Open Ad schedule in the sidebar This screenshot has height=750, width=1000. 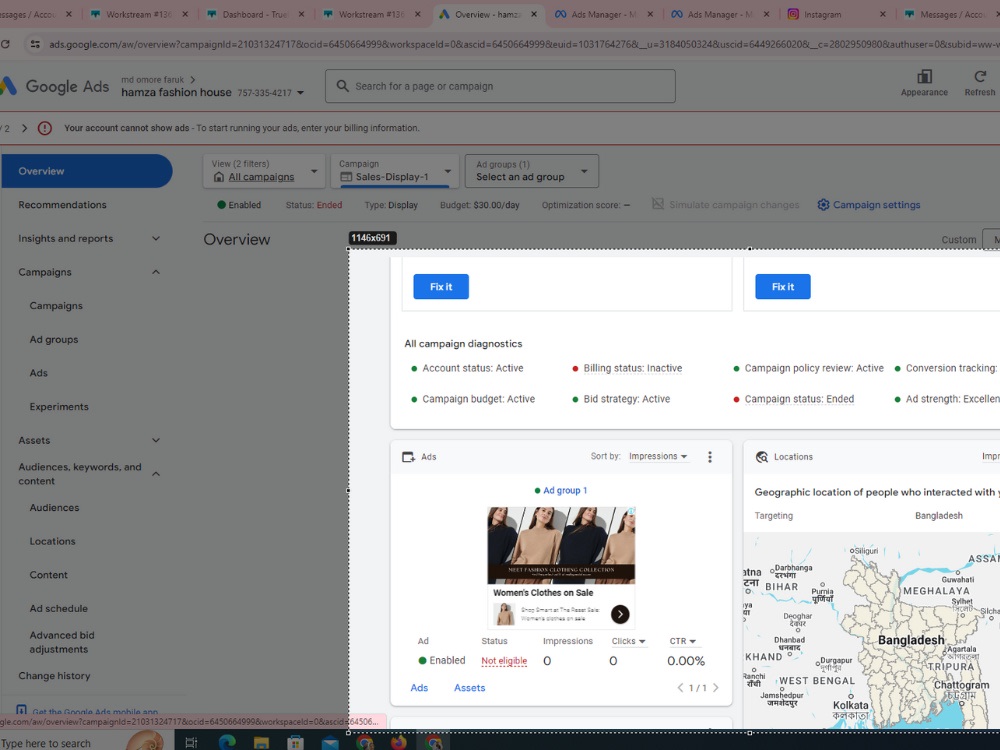click(x=59, y=609)
